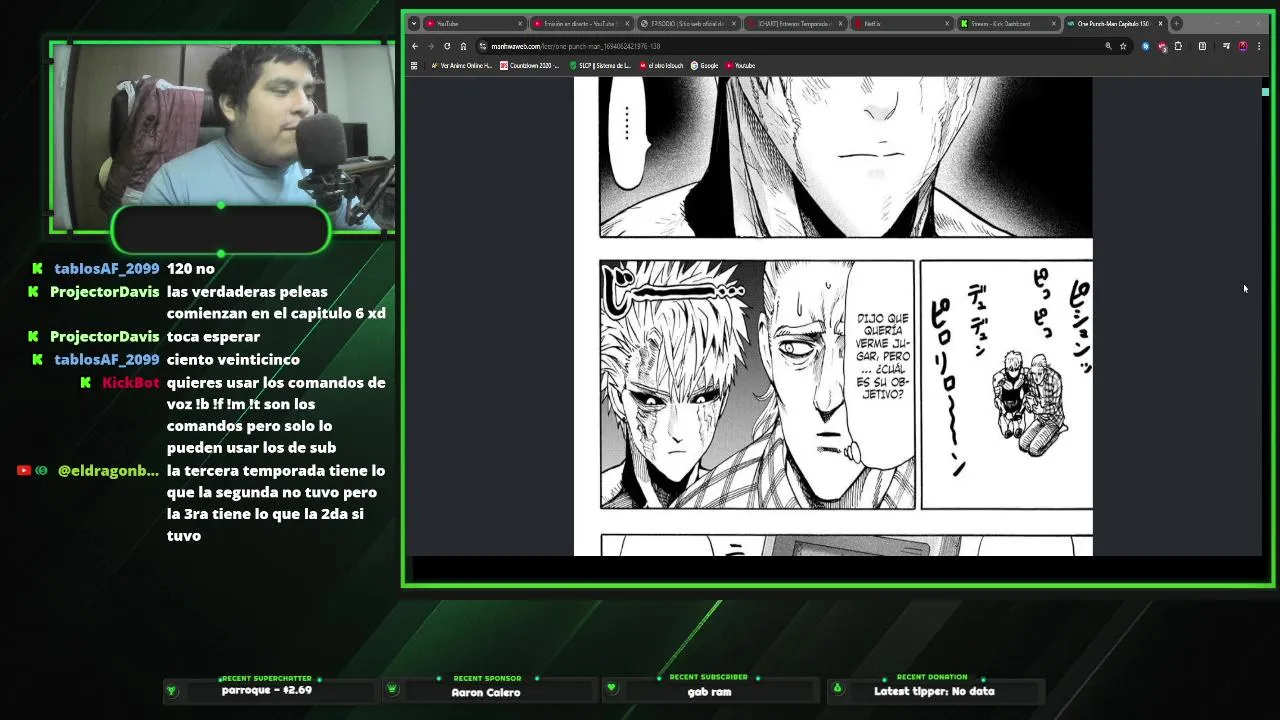Image resolution: width=1280 pixels, height=720 pixels.
Task: Click the heart icon beside gab ram
Action: (612, 688)
